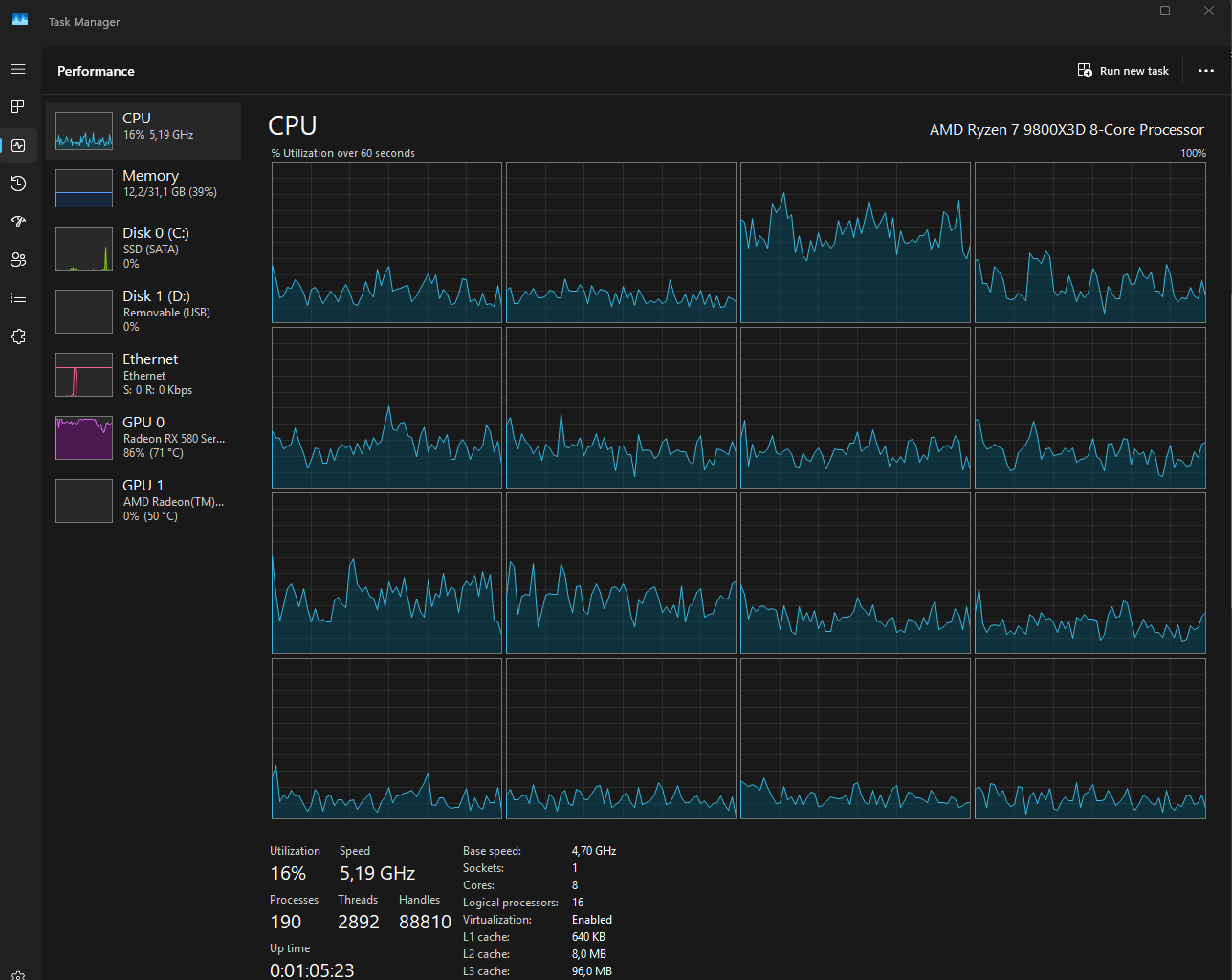The image size is (1232, 980).
Task: Select the Memory performance entry
Action: [x=143, y=188]
